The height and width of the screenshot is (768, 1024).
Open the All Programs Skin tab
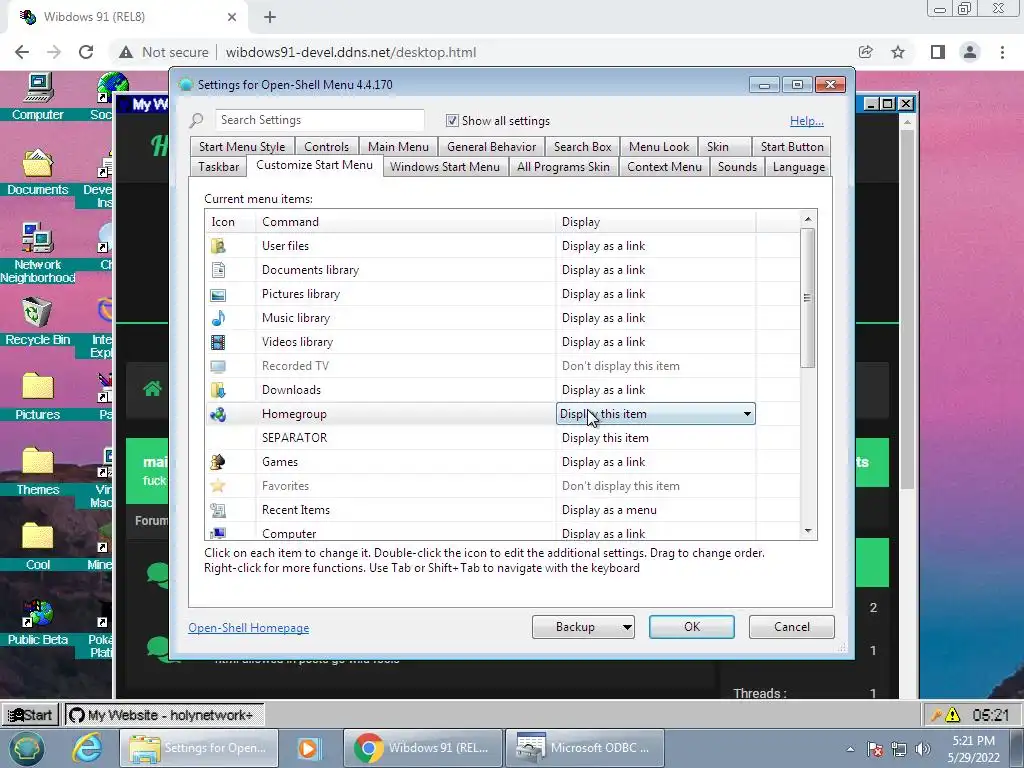click(x=563, y=167)
